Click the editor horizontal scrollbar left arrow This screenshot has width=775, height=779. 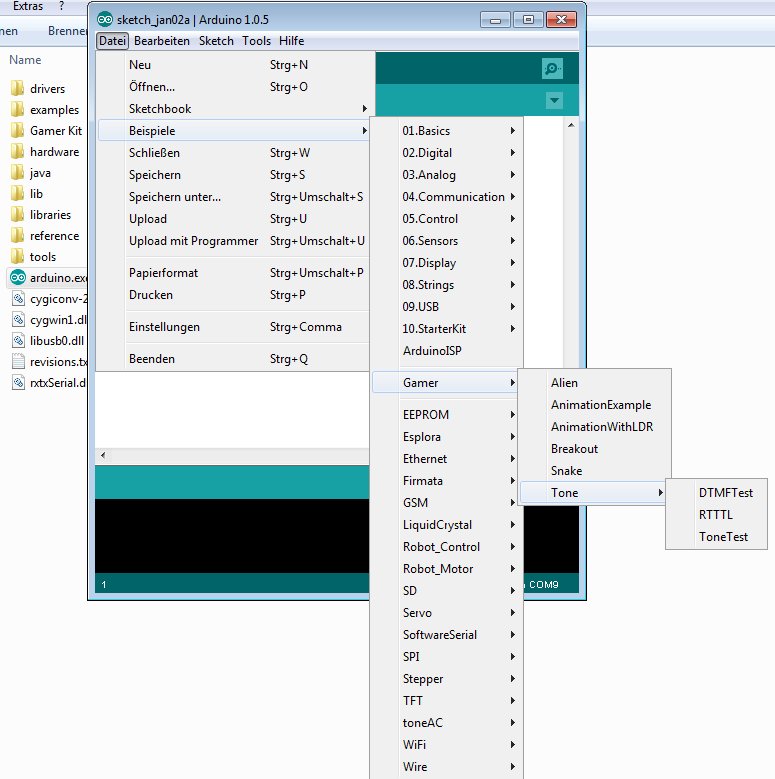(101, 456)
